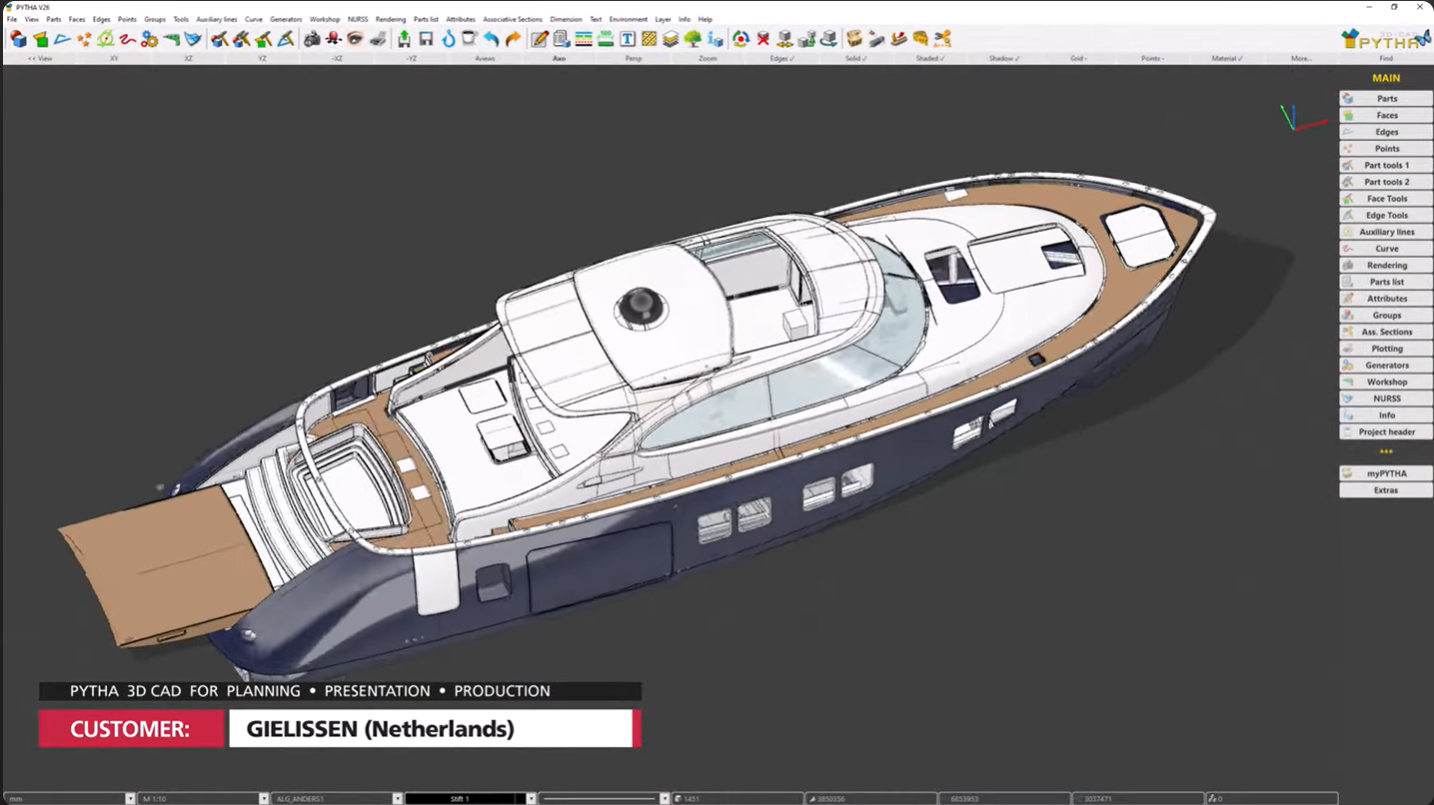Click the floppy disk save icon
The height and width of the screenshot is (805, 1434).
click(x=426, y=39)
